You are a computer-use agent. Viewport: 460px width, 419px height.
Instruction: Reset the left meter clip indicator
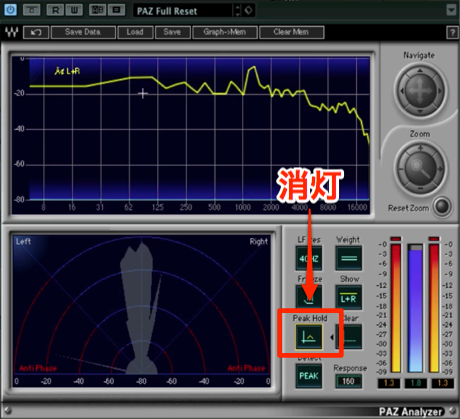click(396, 239)
